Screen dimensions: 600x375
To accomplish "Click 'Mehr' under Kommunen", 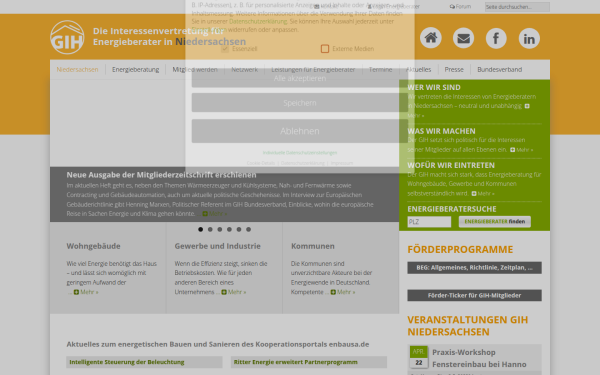I will click(x=343, y=292).
